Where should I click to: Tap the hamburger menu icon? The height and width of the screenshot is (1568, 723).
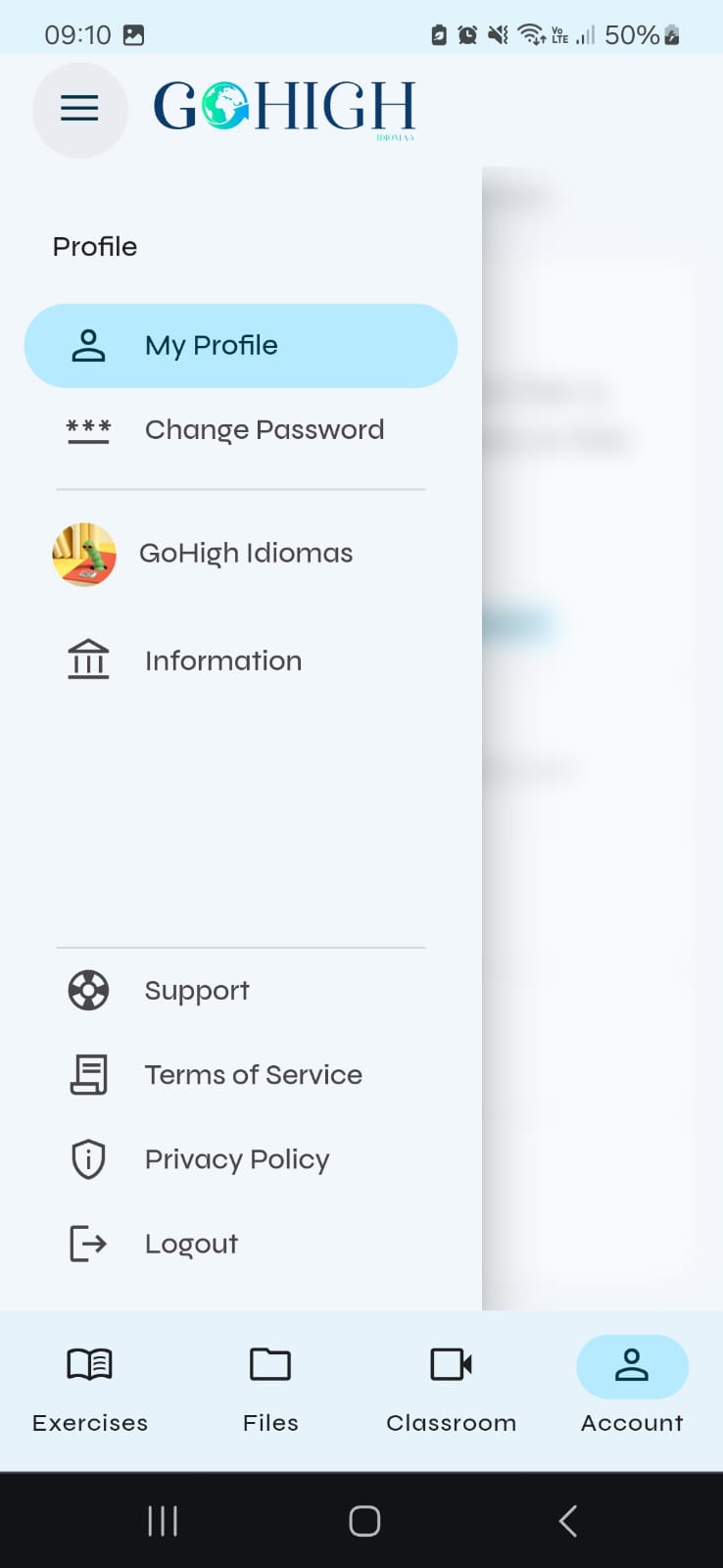pos(79,108)
